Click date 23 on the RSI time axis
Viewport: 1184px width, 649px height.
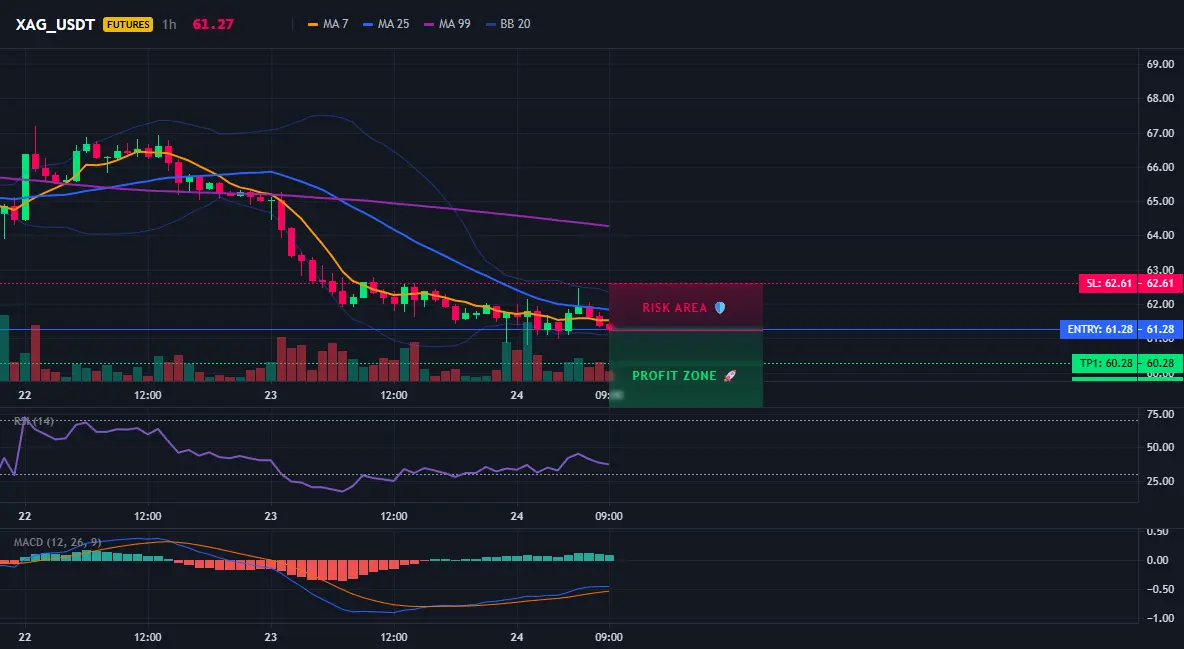270,516
